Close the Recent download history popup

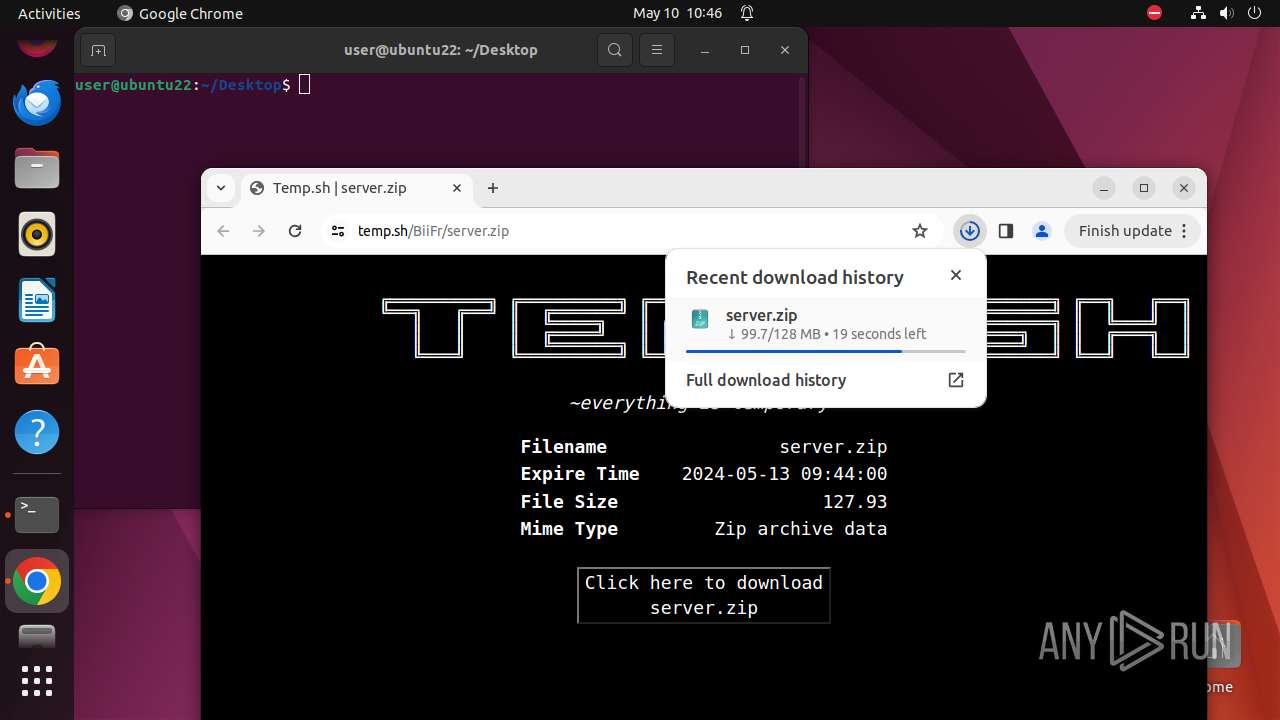(956, 276)
